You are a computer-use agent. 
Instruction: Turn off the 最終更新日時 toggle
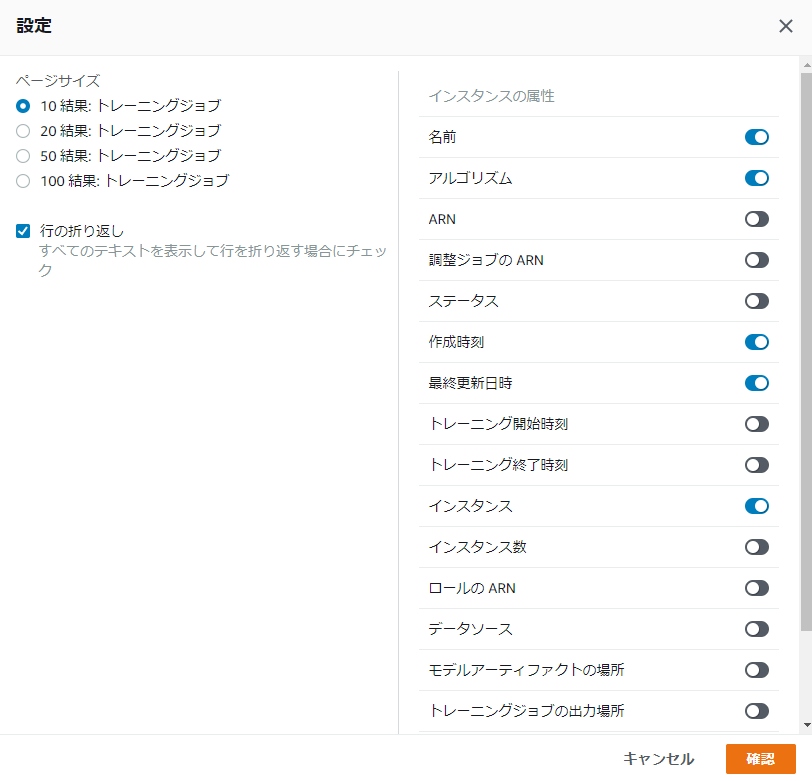tap(757, 383)
